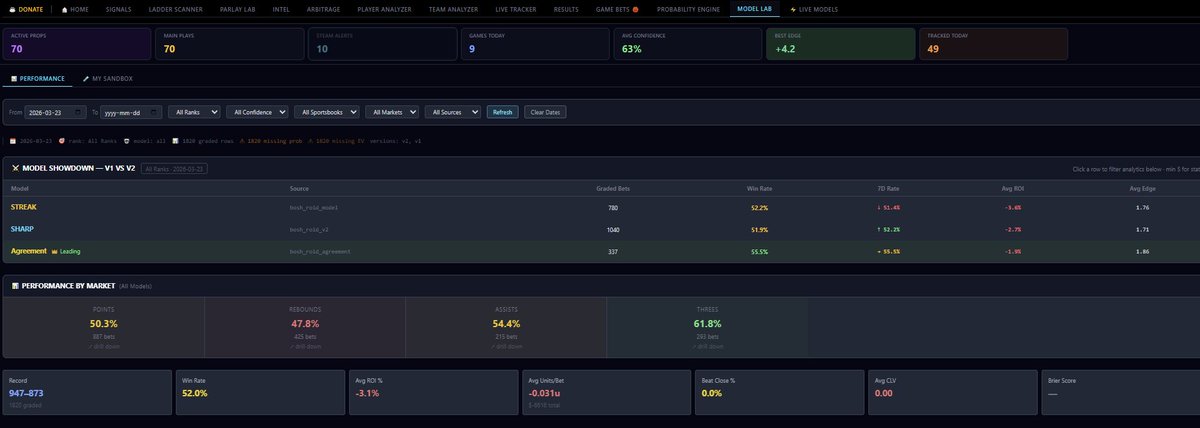Click the Record 947–873 card
Viewport: 1200px width, 428px height.
pyautogui.click(x=86, y=391)
